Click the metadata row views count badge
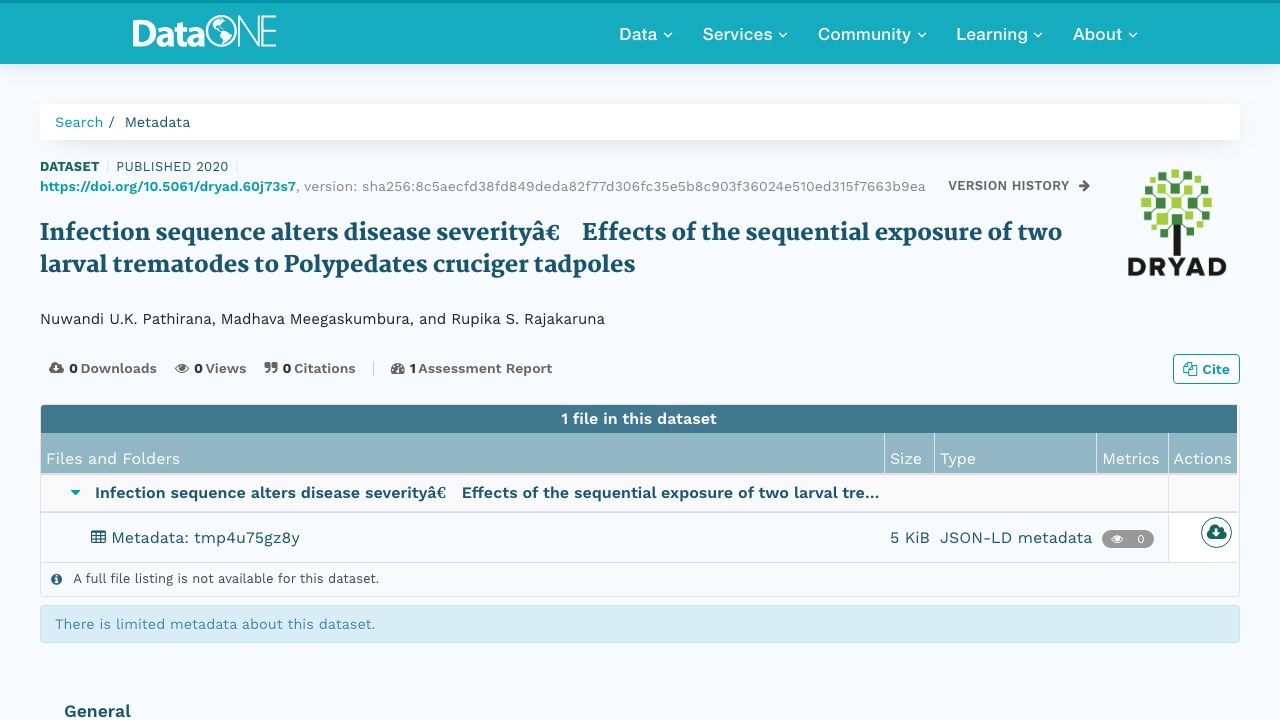1280x720 pixels. click(1128, 539)
